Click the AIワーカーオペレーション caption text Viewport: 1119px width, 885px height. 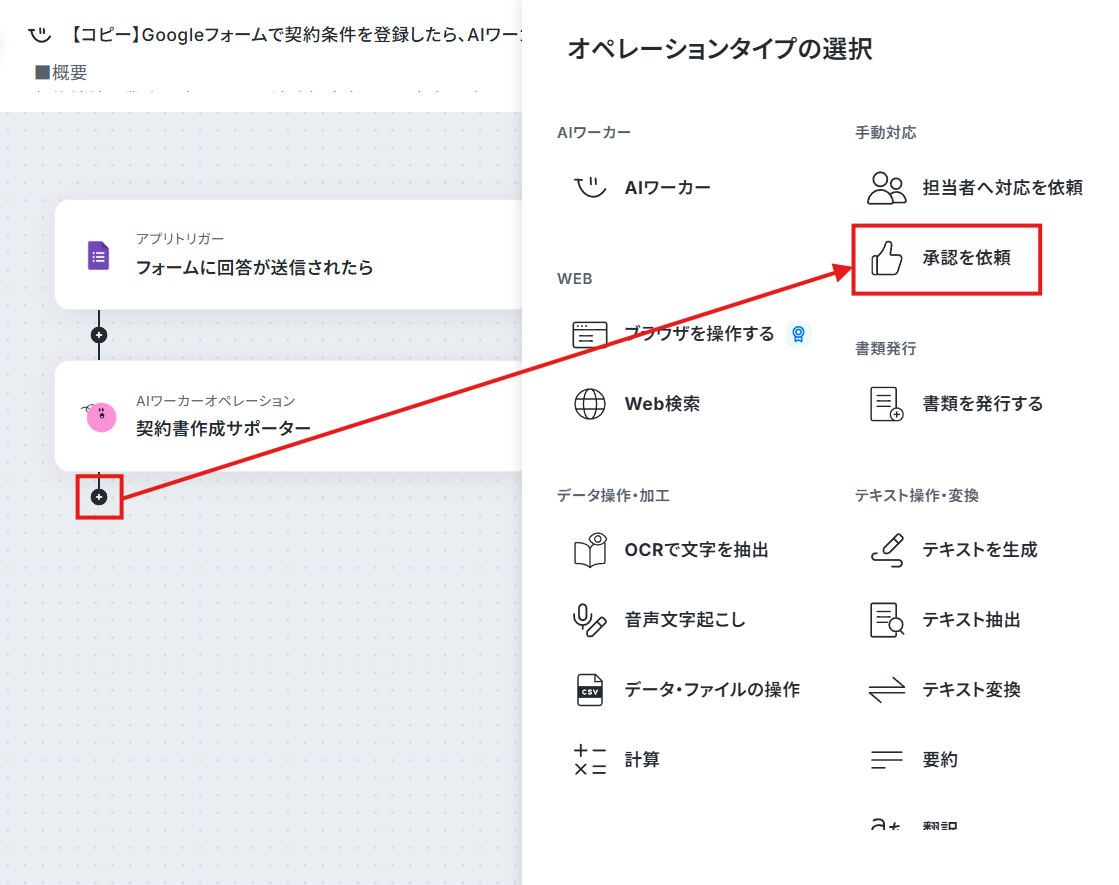(x=216, y=401)
